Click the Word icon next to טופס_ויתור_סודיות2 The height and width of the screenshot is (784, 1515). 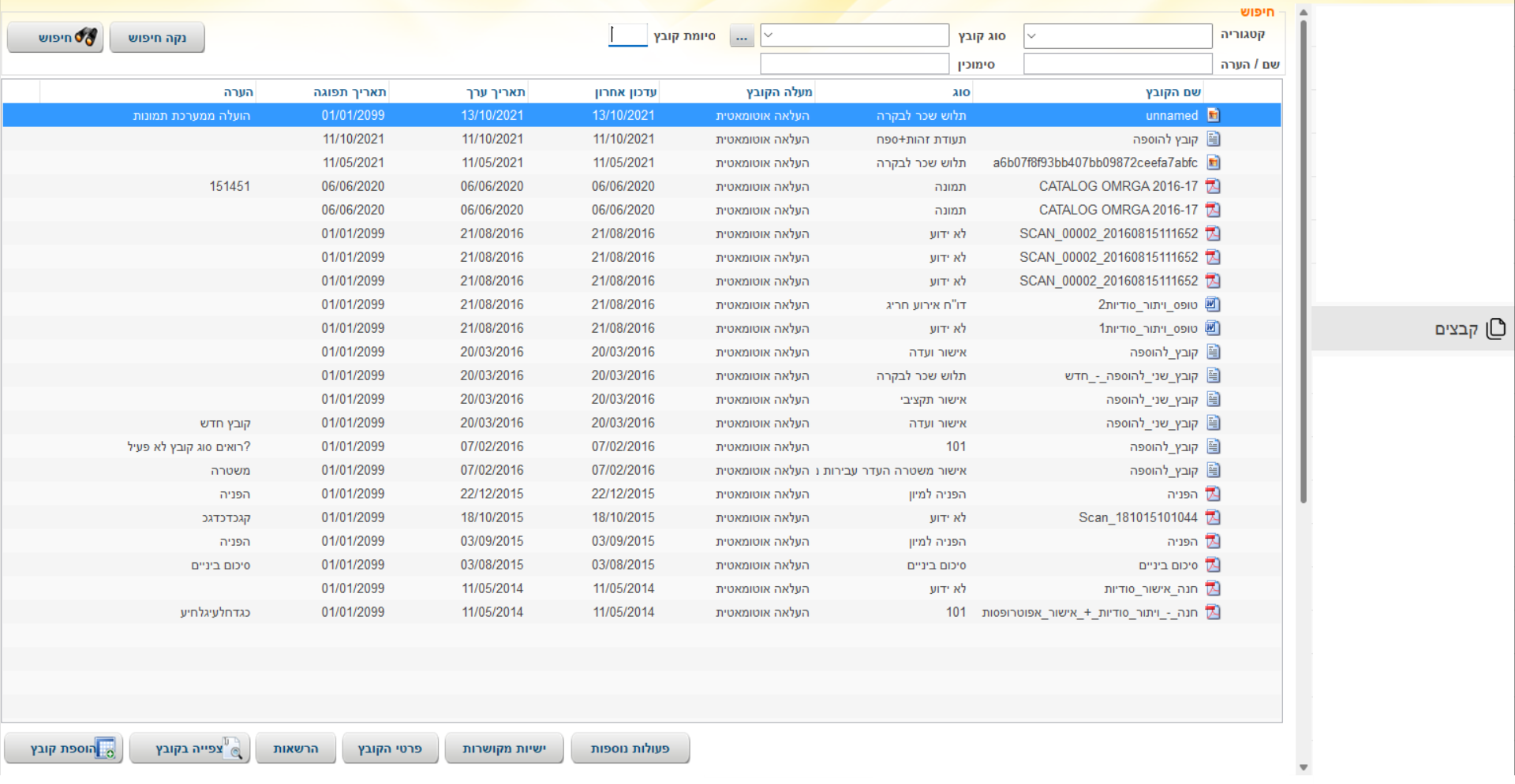pyautogui.click(x=1213, y=304)
